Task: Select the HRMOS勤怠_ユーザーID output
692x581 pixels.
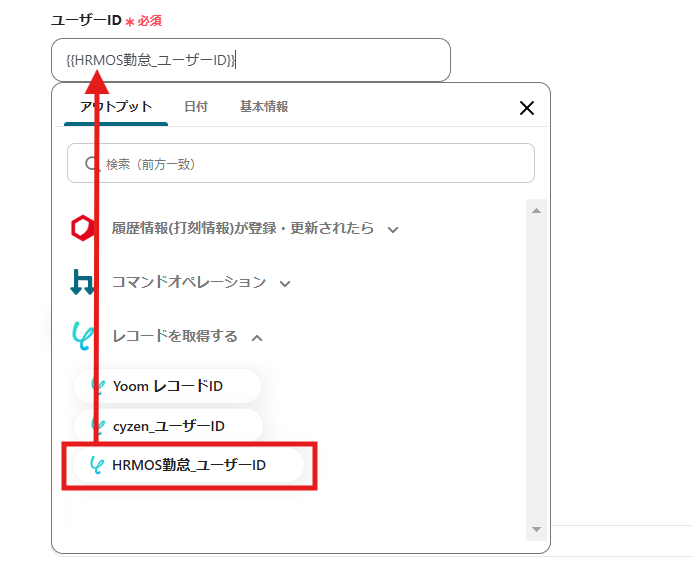Action: (188, 465)
